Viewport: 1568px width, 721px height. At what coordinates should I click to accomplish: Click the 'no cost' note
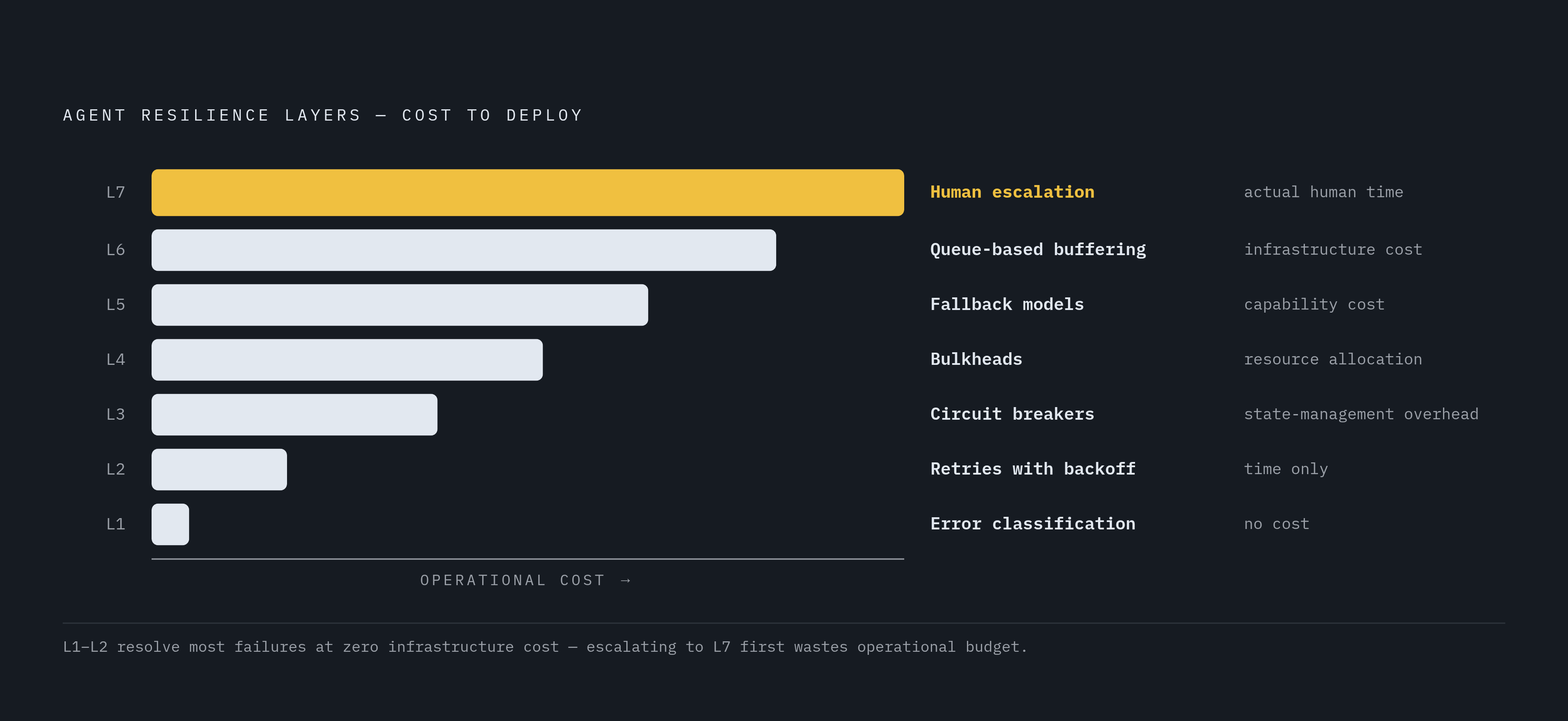tap(1277, 524)
